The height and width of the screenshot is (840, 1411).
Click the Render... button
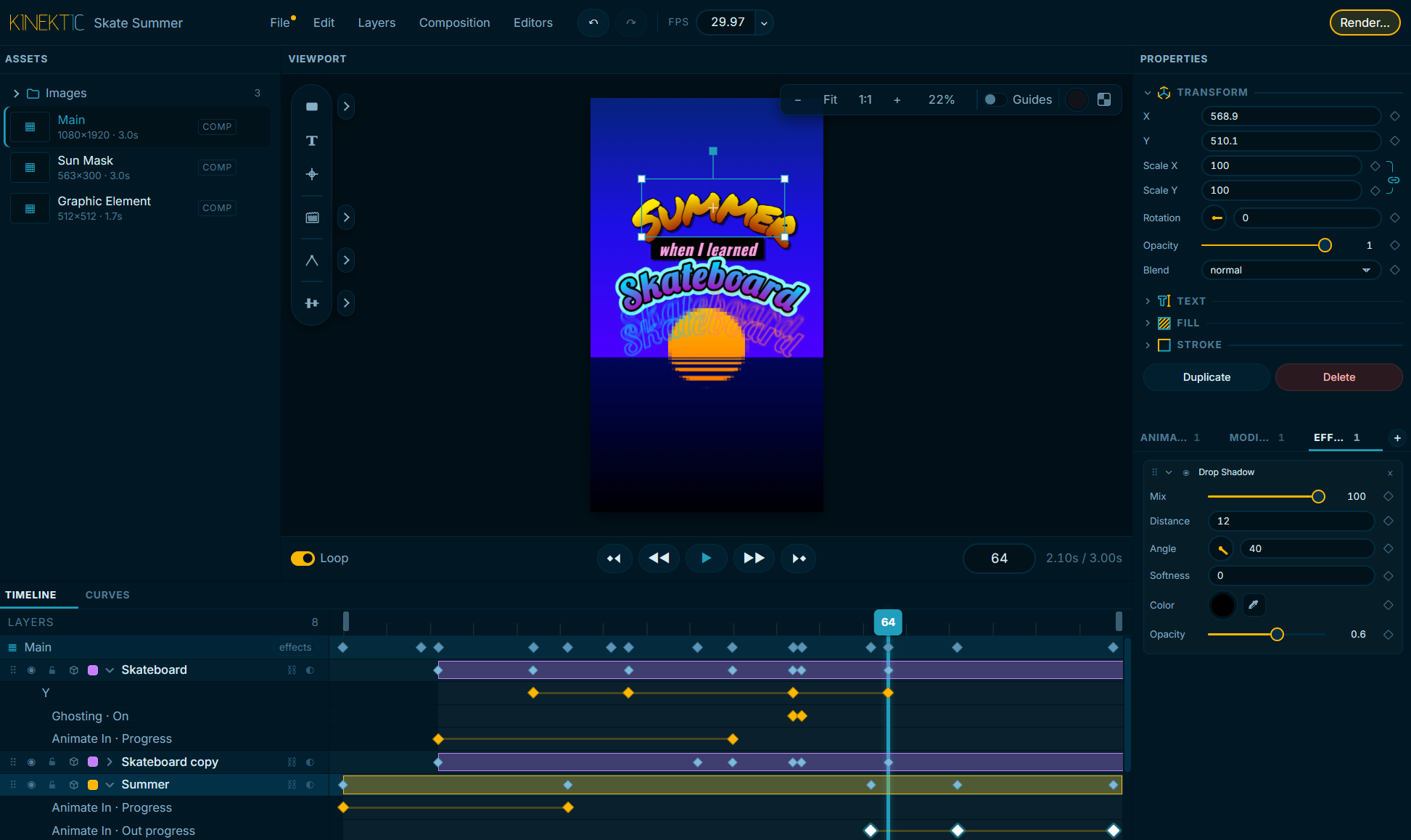1365,22
